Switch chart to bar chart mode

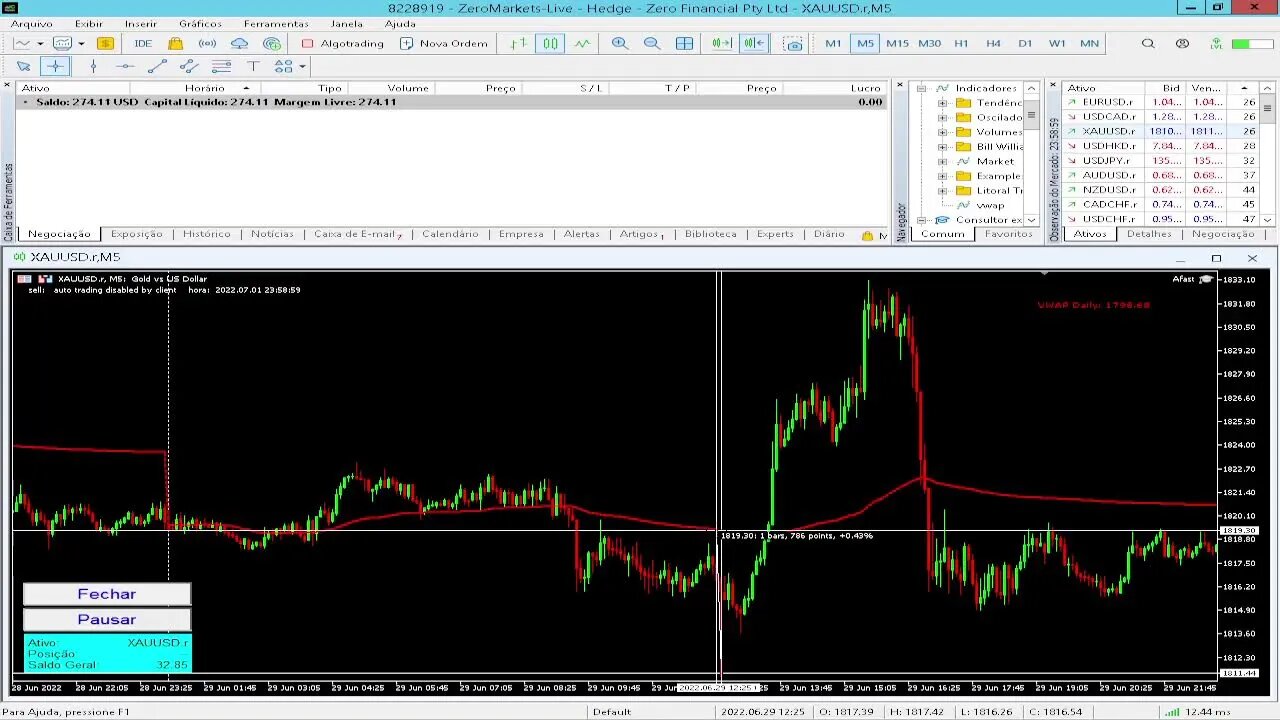point(517,43)
